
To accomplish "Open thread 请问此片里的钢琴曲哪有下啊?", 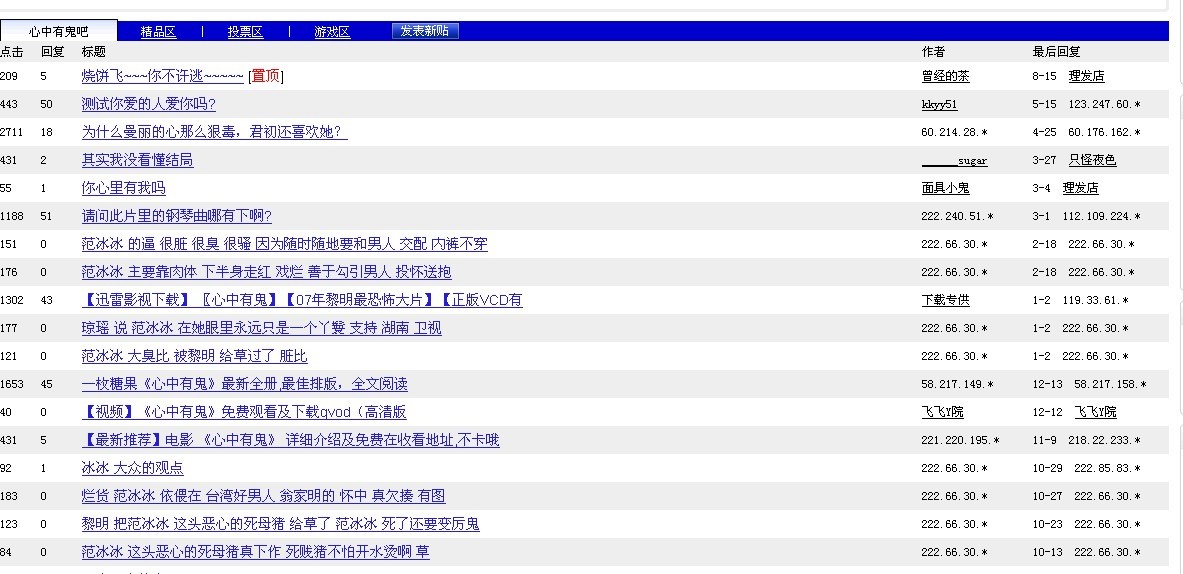I will click(x=177, y=216).
